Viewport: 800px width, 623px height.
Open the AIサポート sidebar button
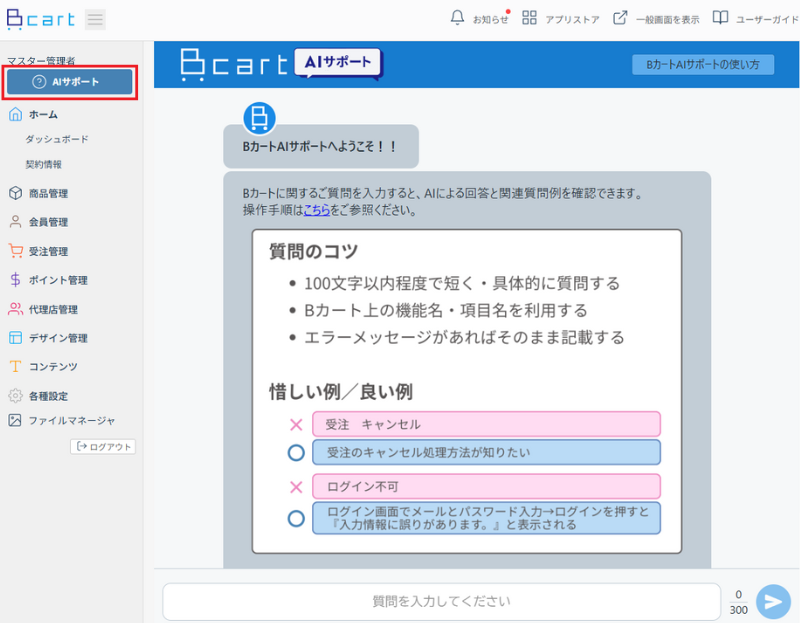(69, 82)
